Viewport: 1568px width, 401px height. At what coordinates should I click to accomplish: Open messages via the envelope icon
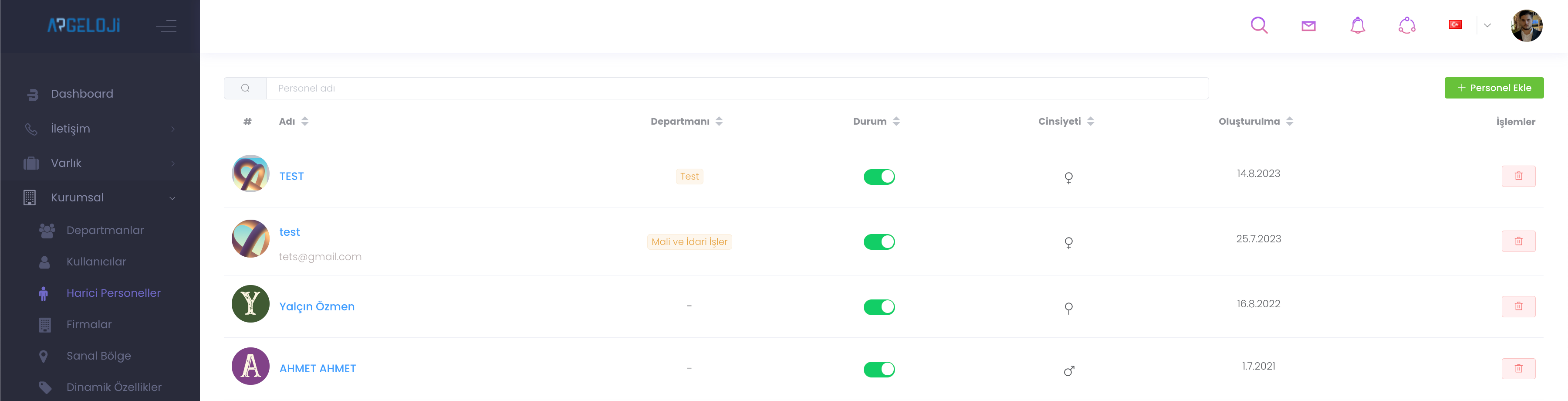1308,26
